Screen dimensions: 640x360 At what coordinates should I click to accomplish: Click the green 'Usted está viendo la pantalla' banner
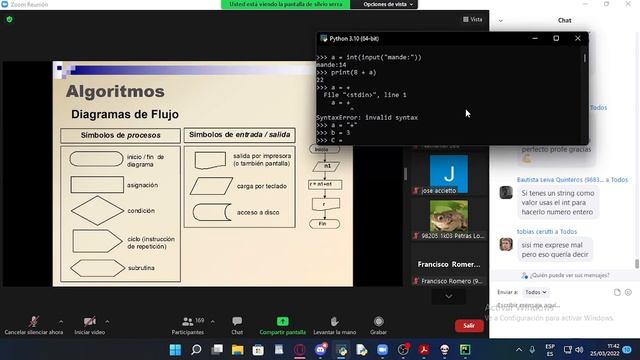[285, 4]
